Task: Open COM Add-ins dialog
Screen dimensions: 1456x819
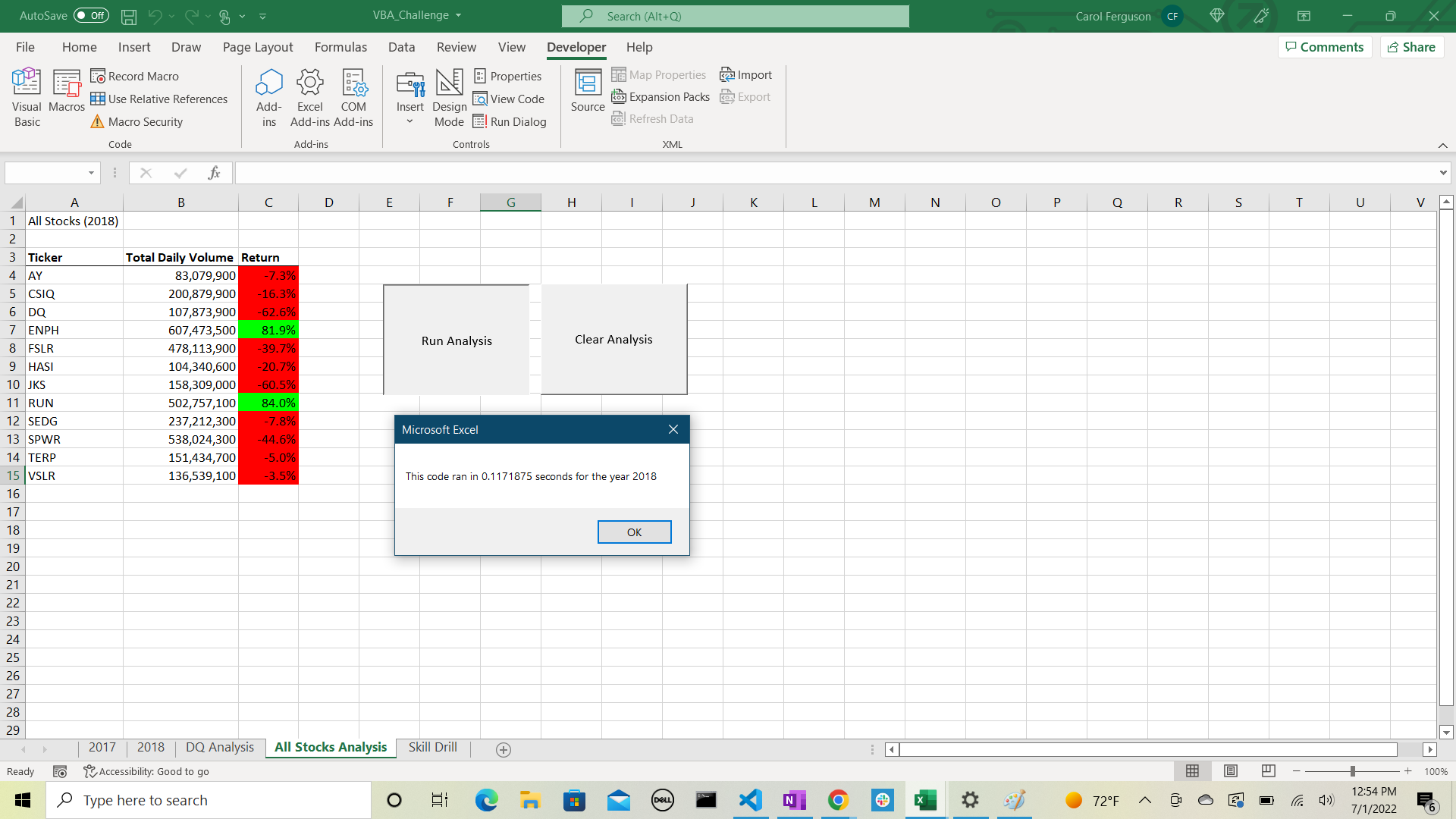Action: coord(353,96)
